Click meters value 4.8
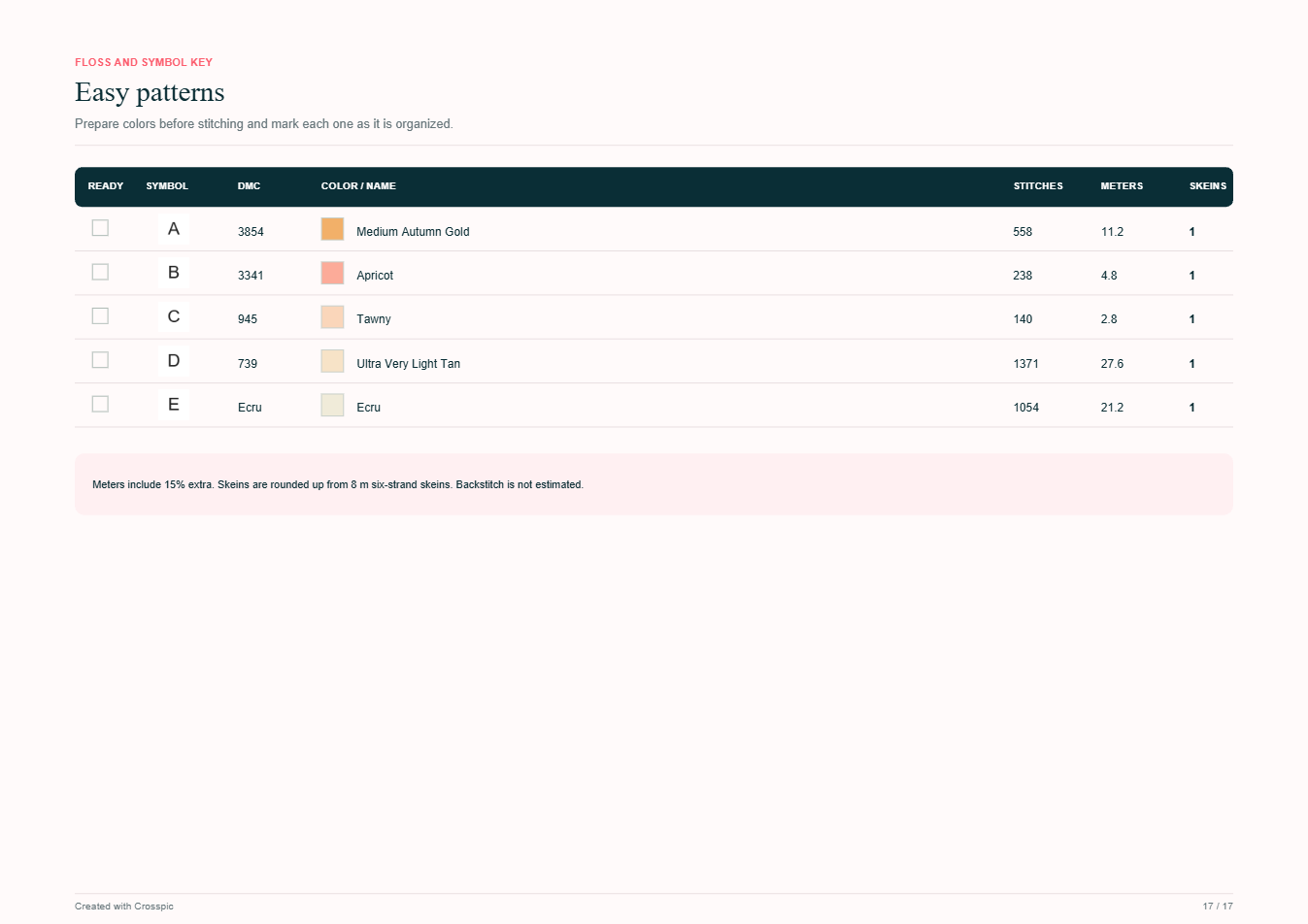 pos(1109,276)
